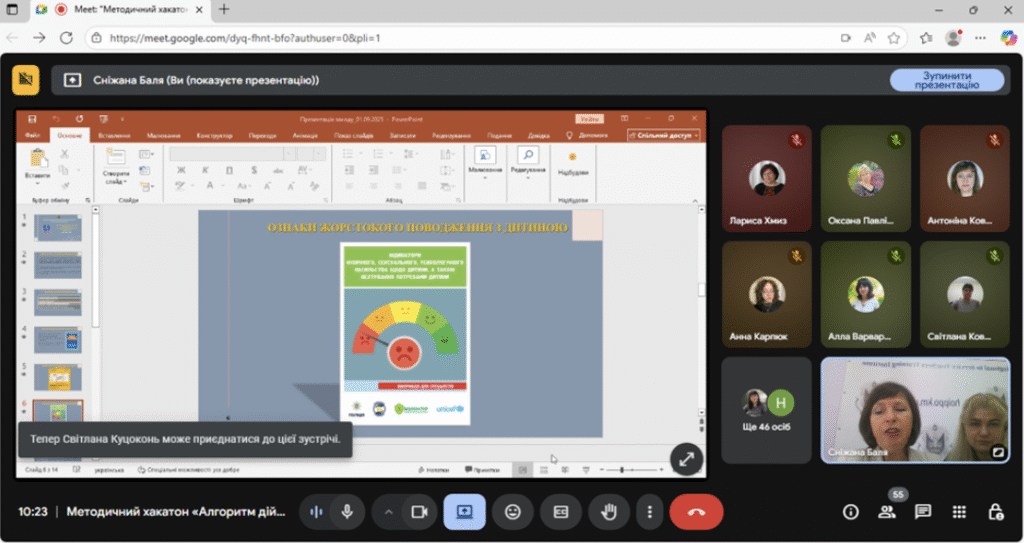Toggle the present screen button
Viewport: 1024px width, 543px height.
tap(464, 512)
